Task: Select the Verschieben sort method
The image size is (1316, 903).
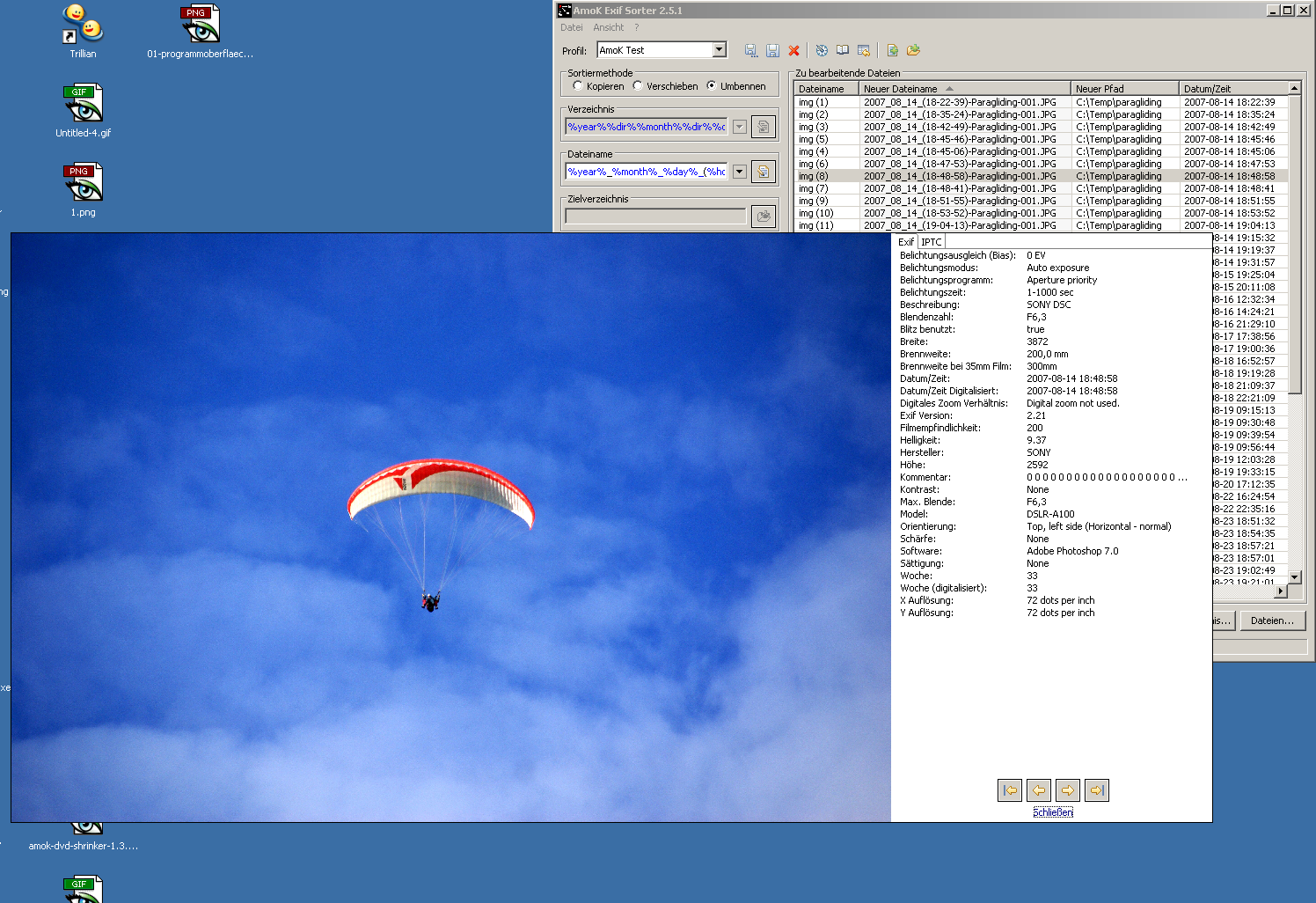Action: click(x=636, y=86)
